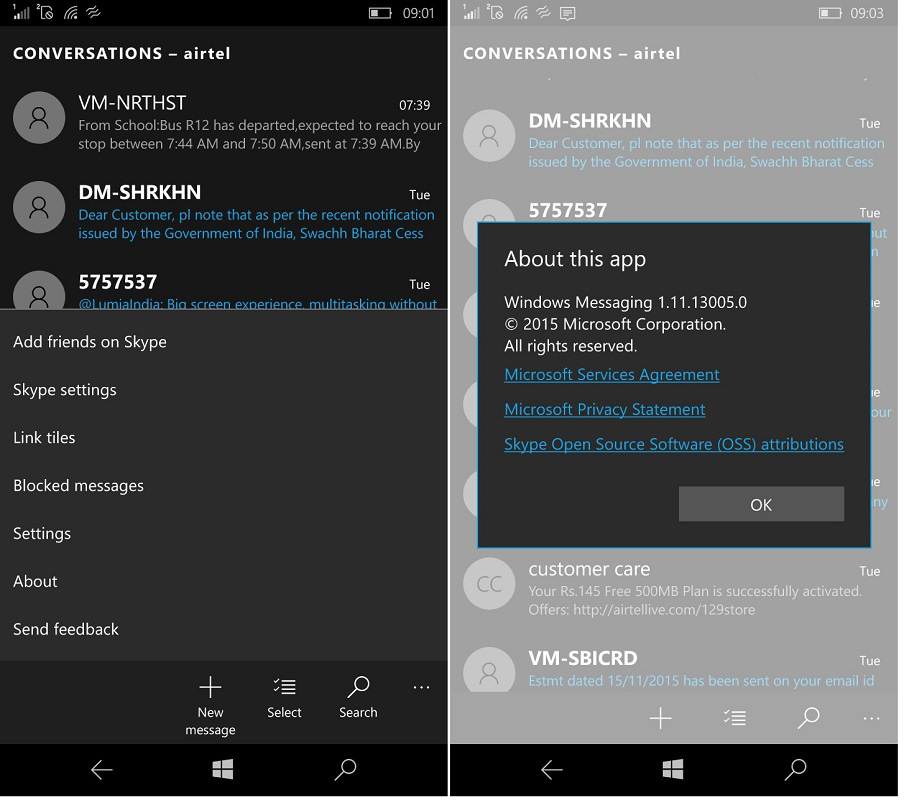The width and height of the screenshot is (904, 800).
Task: Dismiss About dialog with OK
Action: coord(763,506)
